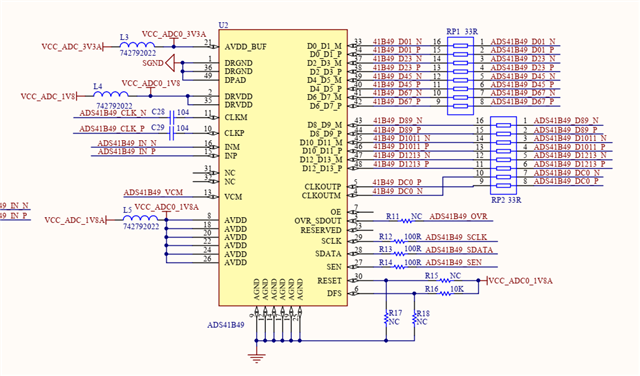Screen dimensions: 640x376
Task: Select the RP2 33R resistor pack
Action: point(503,156)
